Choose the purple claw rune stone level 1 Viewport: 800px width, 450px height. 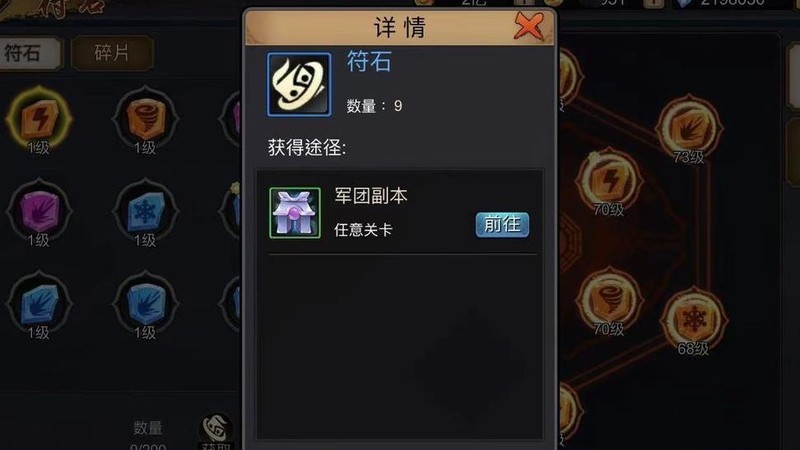[39, 210]
